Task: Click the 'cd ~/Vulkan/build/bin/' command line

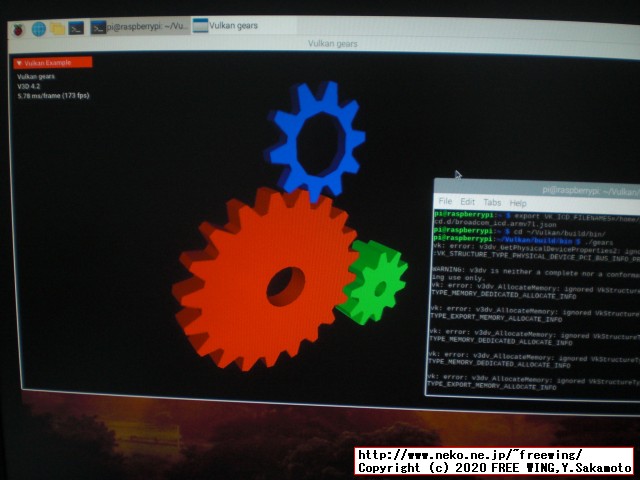Action: (520, 232)
